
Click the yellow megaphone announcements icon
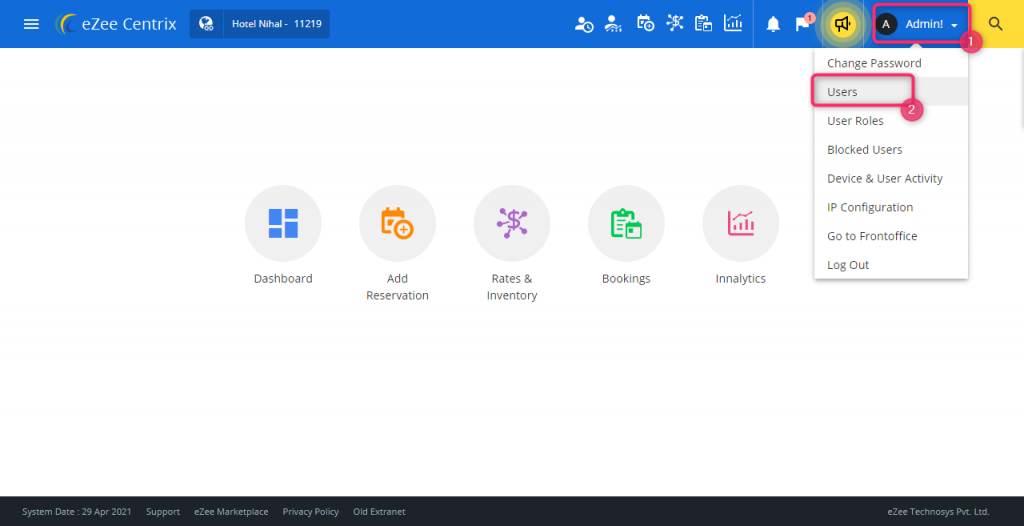point(843,24)
